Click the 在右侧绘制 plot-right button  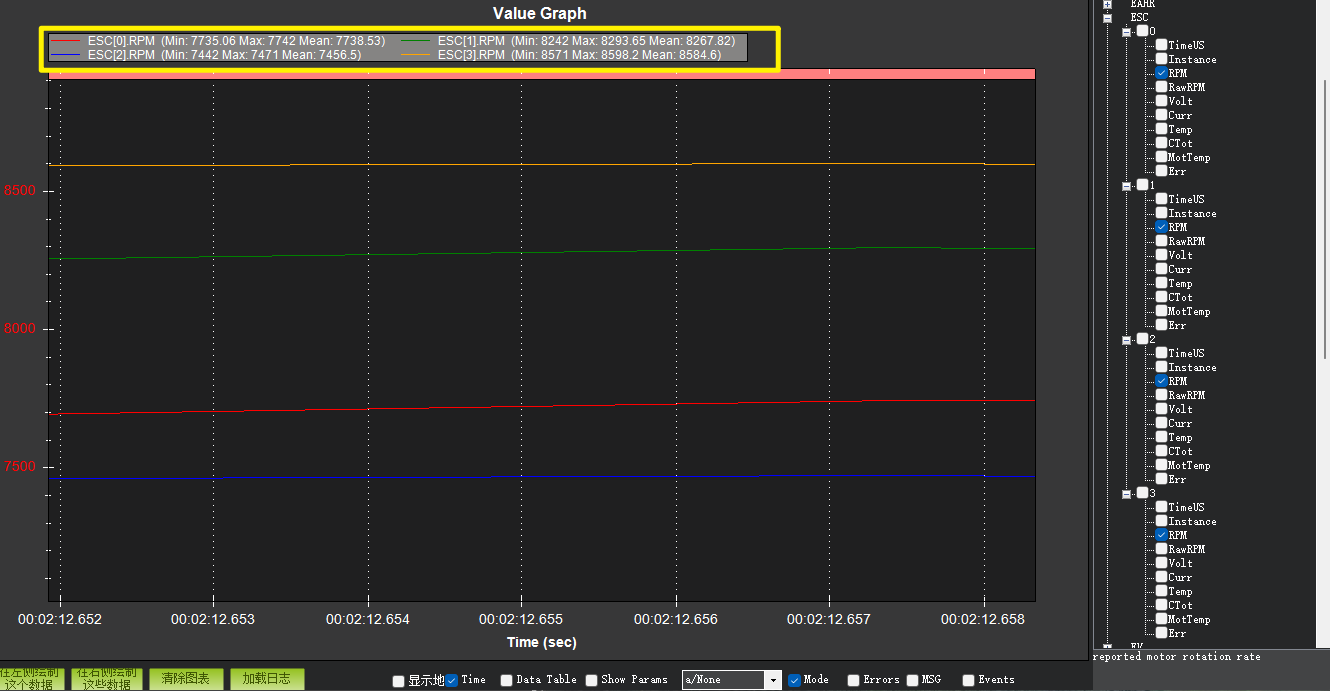108,679
